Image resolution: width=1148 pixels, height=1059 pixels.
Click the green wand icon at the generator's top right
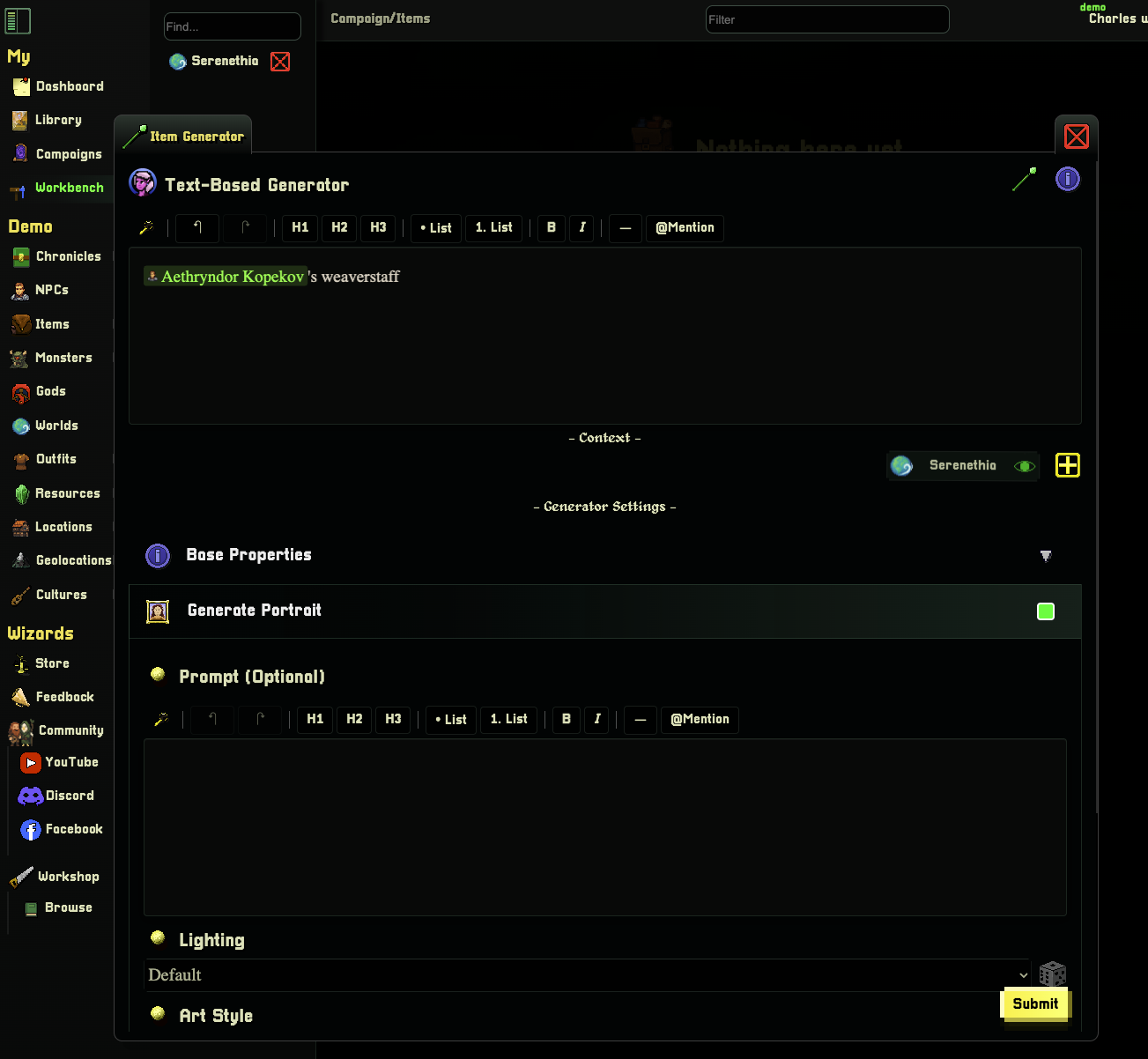click(x=1024, y=179)
